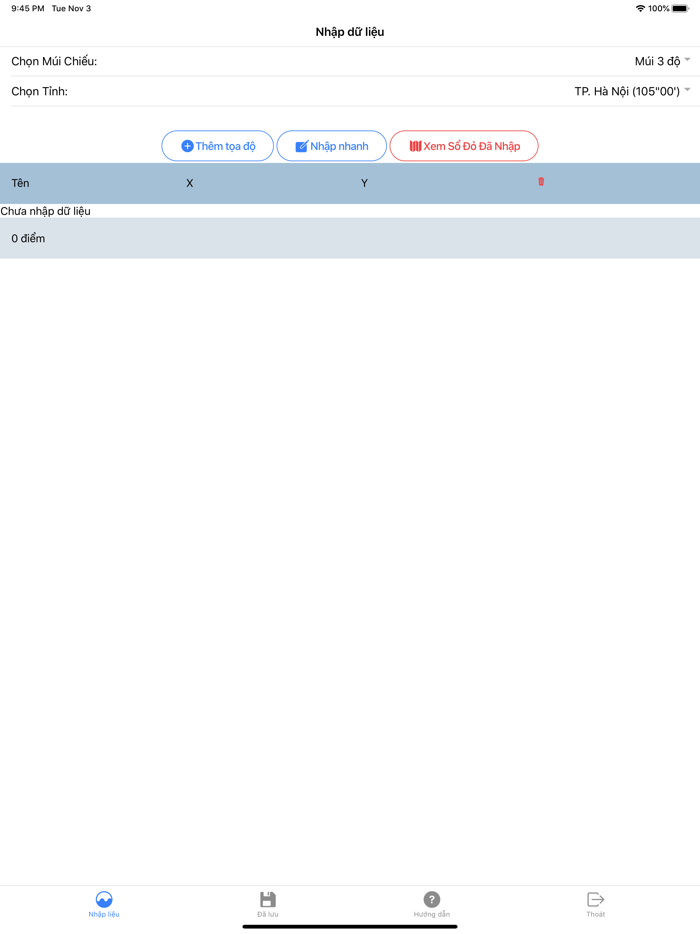Select the Thoát exit tab
Viewport: 700px width, 934px height.
click(x=596, y=904)
